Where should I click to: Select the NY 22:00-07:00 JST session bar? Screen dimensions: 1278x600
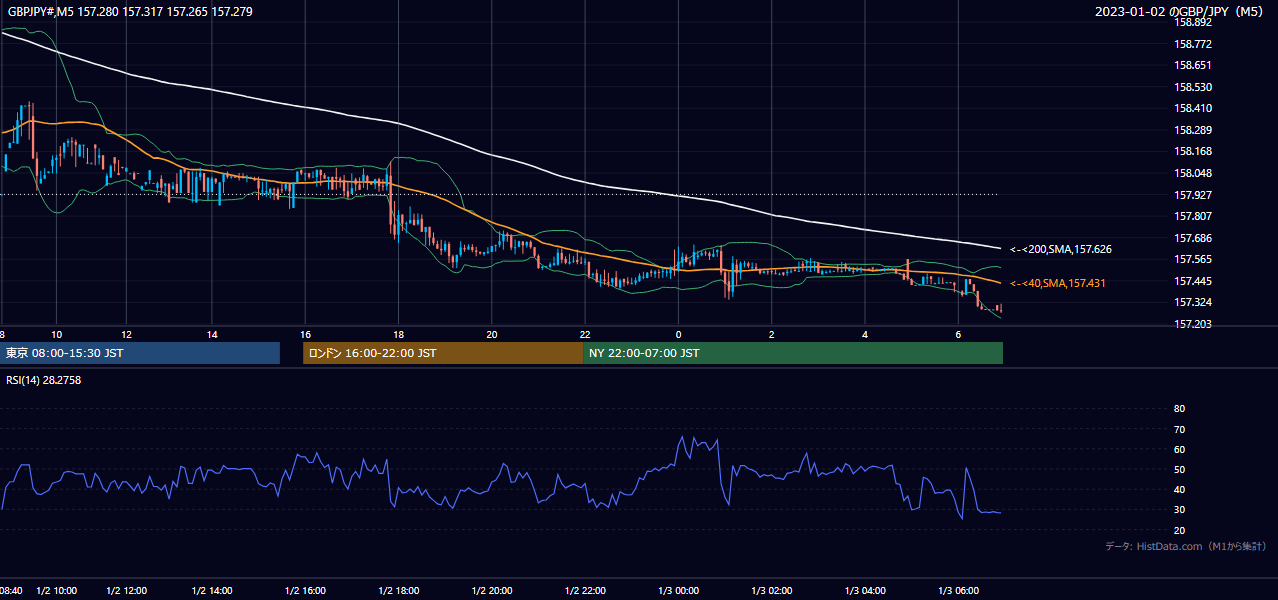793,353
